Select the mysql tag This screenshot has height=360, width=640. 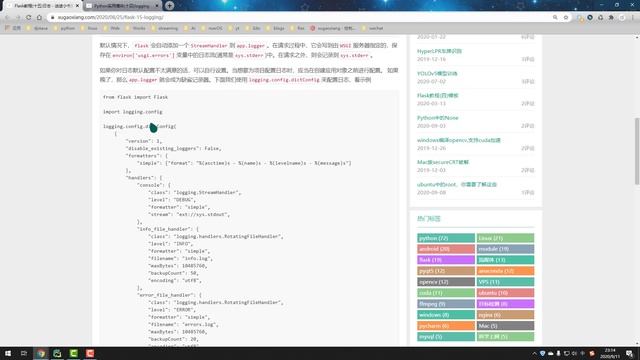tap(446, 337)
